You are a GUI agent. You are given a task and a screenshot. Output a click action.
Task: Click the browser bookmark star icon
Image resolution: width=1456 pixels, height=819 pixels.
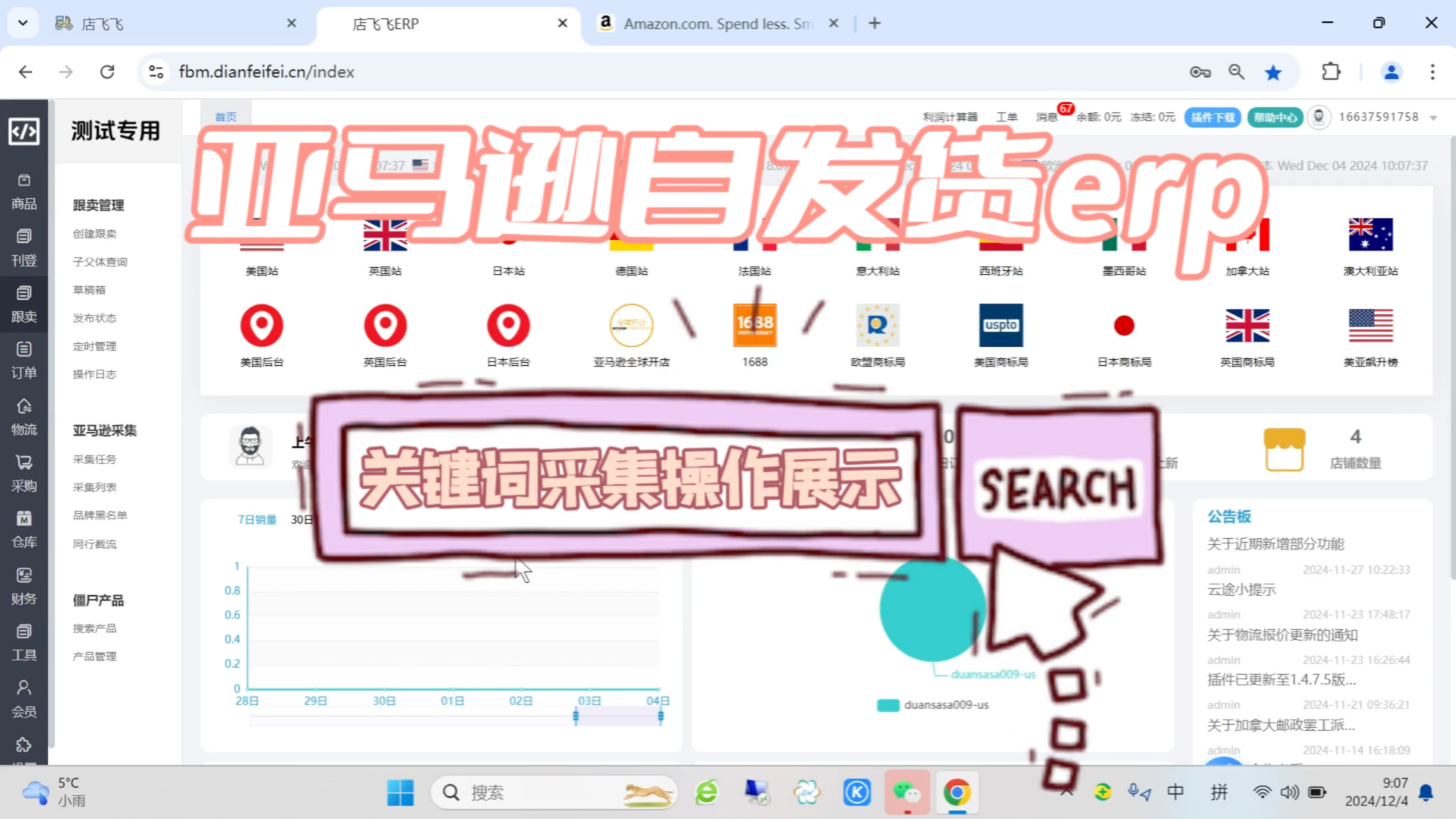click(1273, 72)
